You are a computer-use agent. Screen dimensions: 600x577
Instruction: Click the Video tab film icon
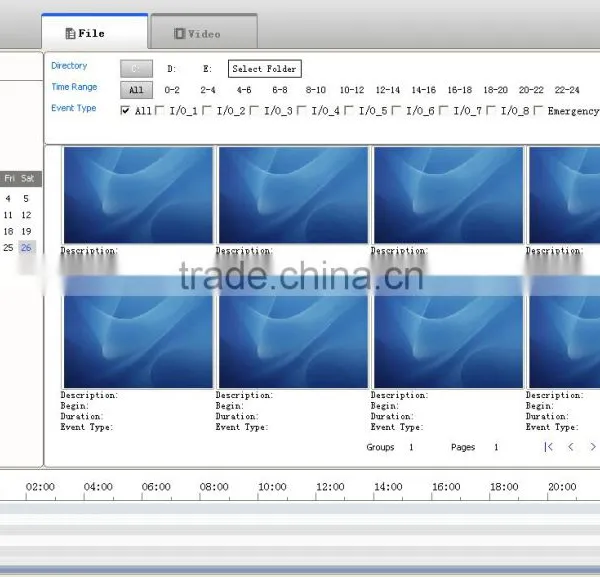point(179,34)
